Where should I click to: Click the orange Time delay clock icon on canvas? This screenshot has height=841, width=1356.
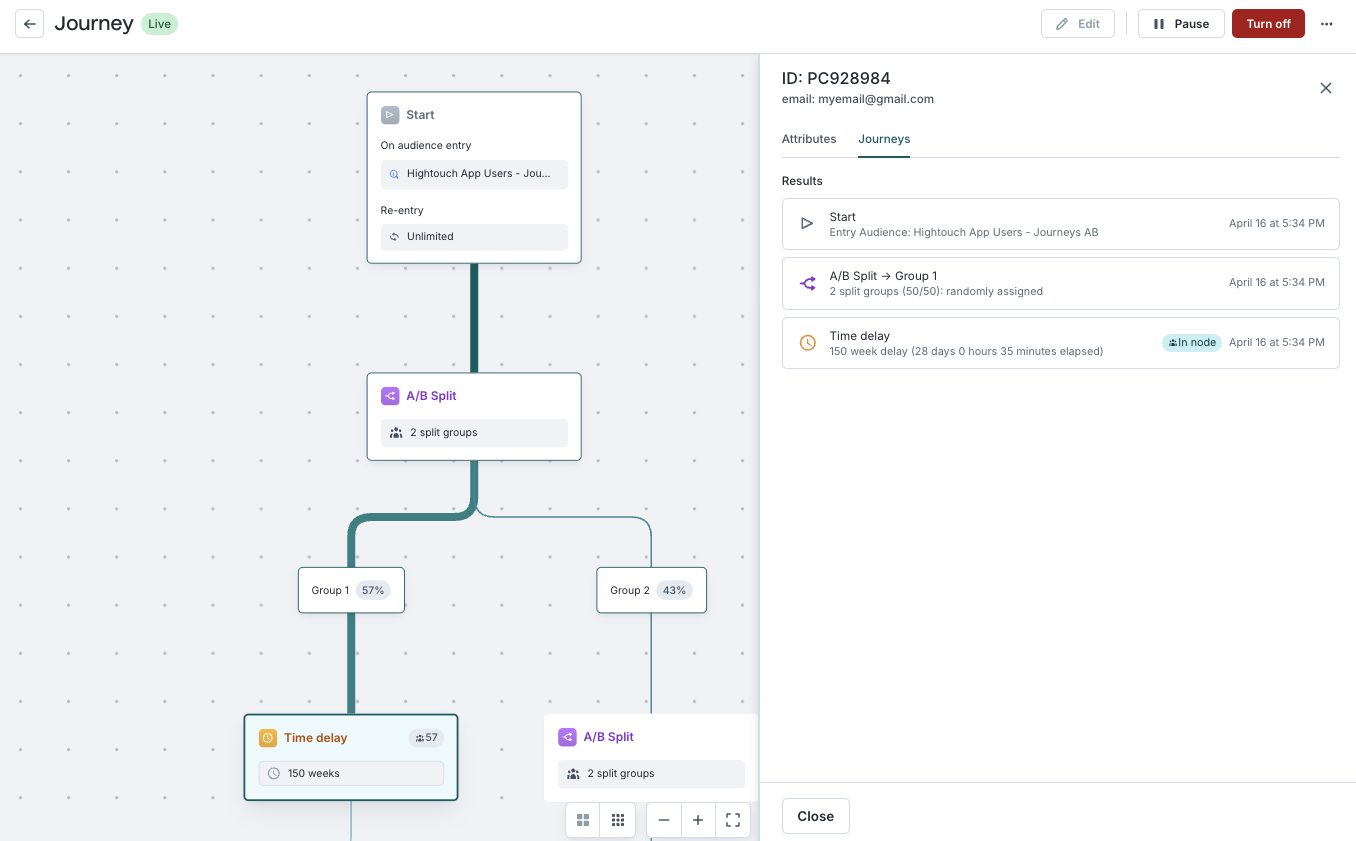coord(268,738)
